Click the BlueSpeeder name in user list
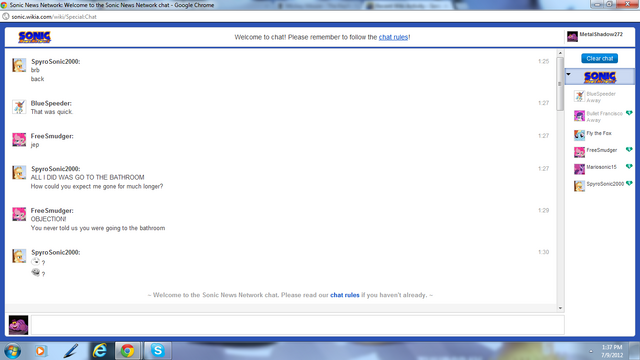Viewport: 640px width, 360px height. pyautogui.click(x=601, y=94)
